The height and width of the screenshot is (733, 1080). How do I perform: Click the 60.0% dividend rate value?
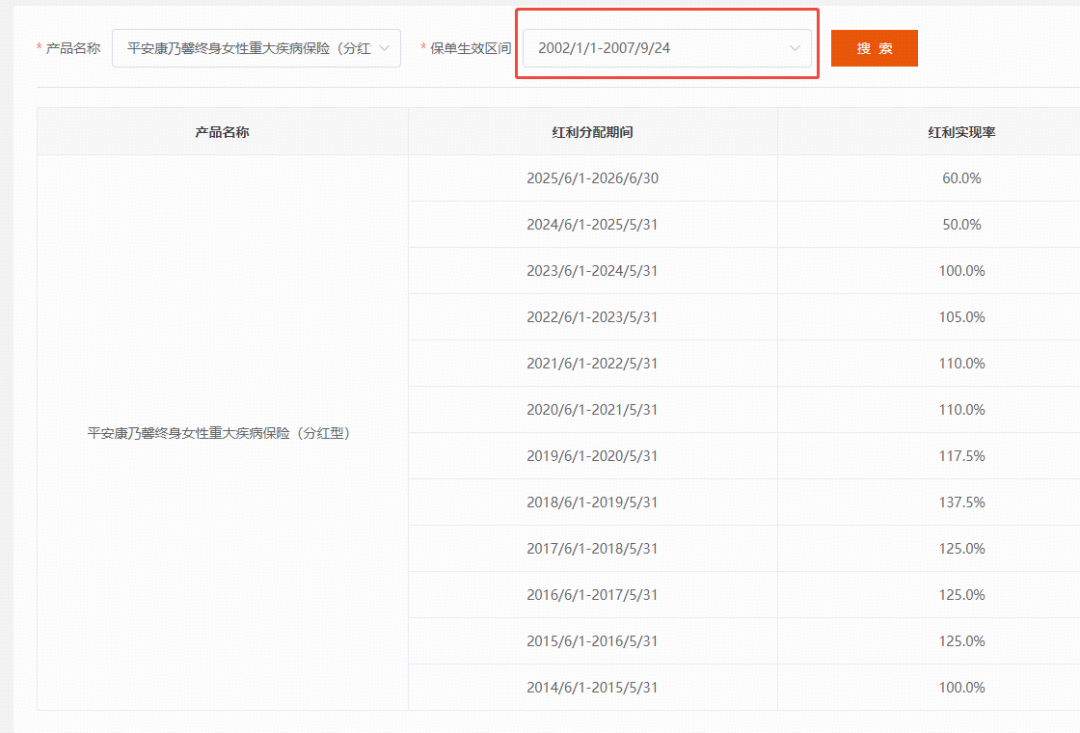[961, 178]
